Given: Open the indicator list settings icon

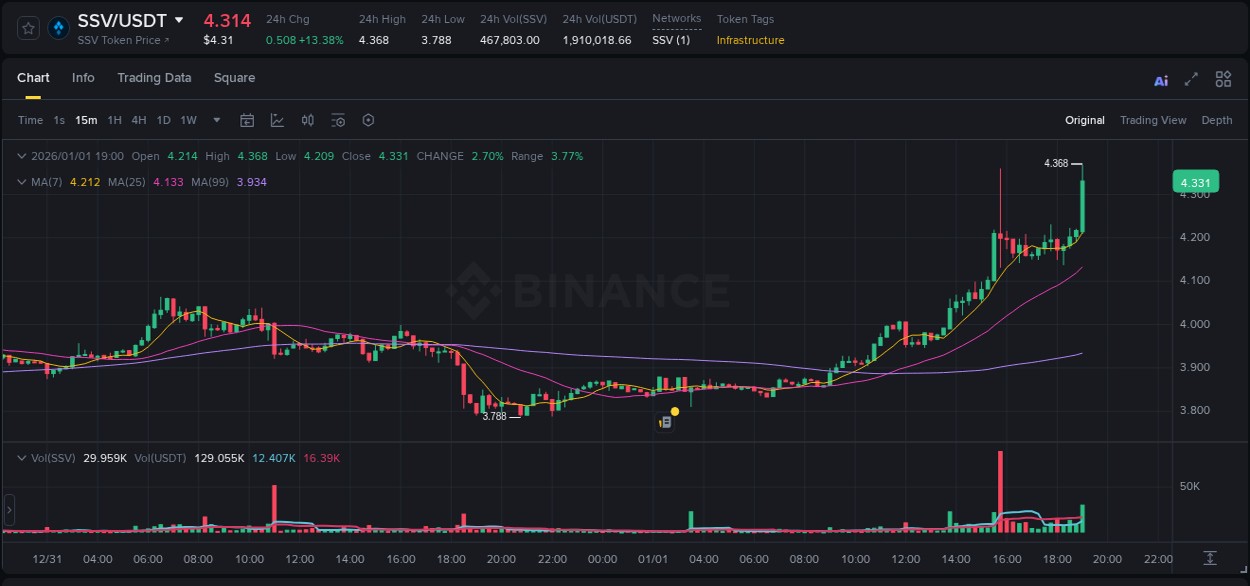Looking at the screenshot, I should click(x=338, y=119).
